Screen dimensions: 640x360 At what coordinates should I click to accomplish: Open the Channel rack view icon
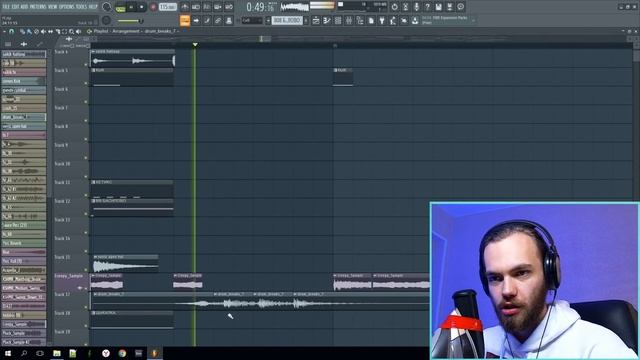[338, 20]
